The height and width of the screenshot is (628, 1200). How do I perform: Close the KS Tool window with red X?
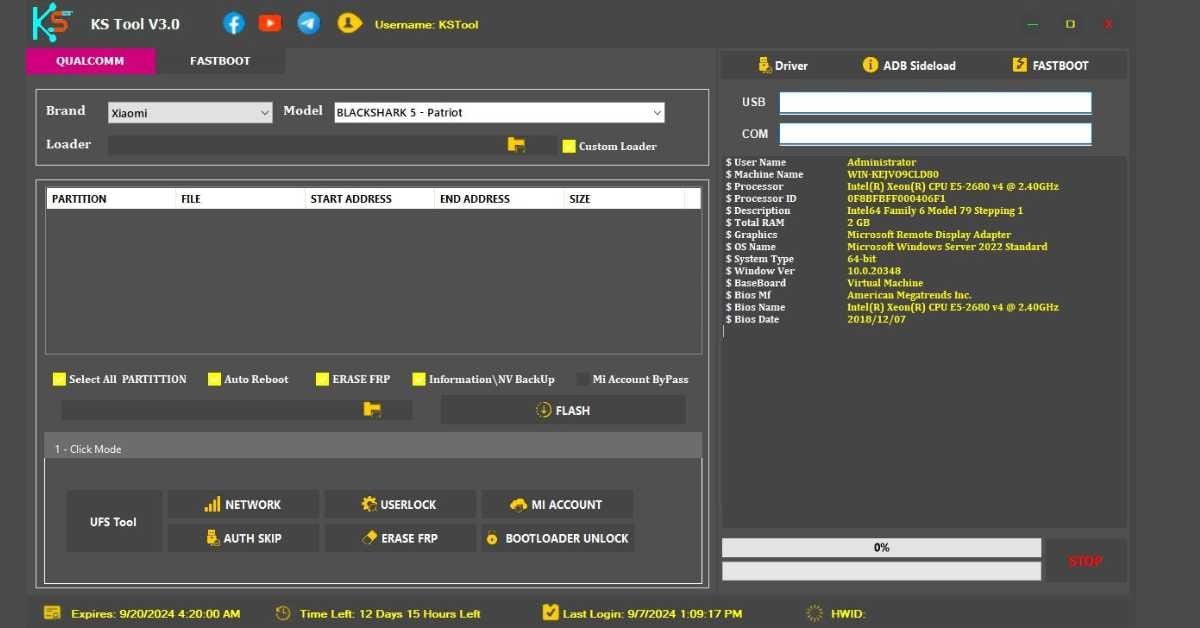1108,24
